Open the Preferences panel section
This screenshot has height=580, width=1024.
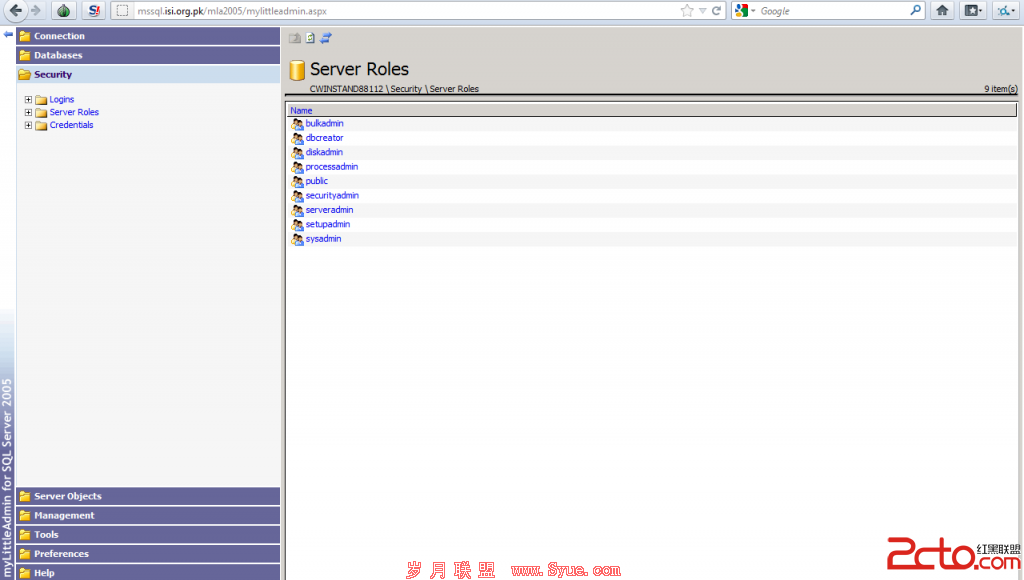point(149,553)
